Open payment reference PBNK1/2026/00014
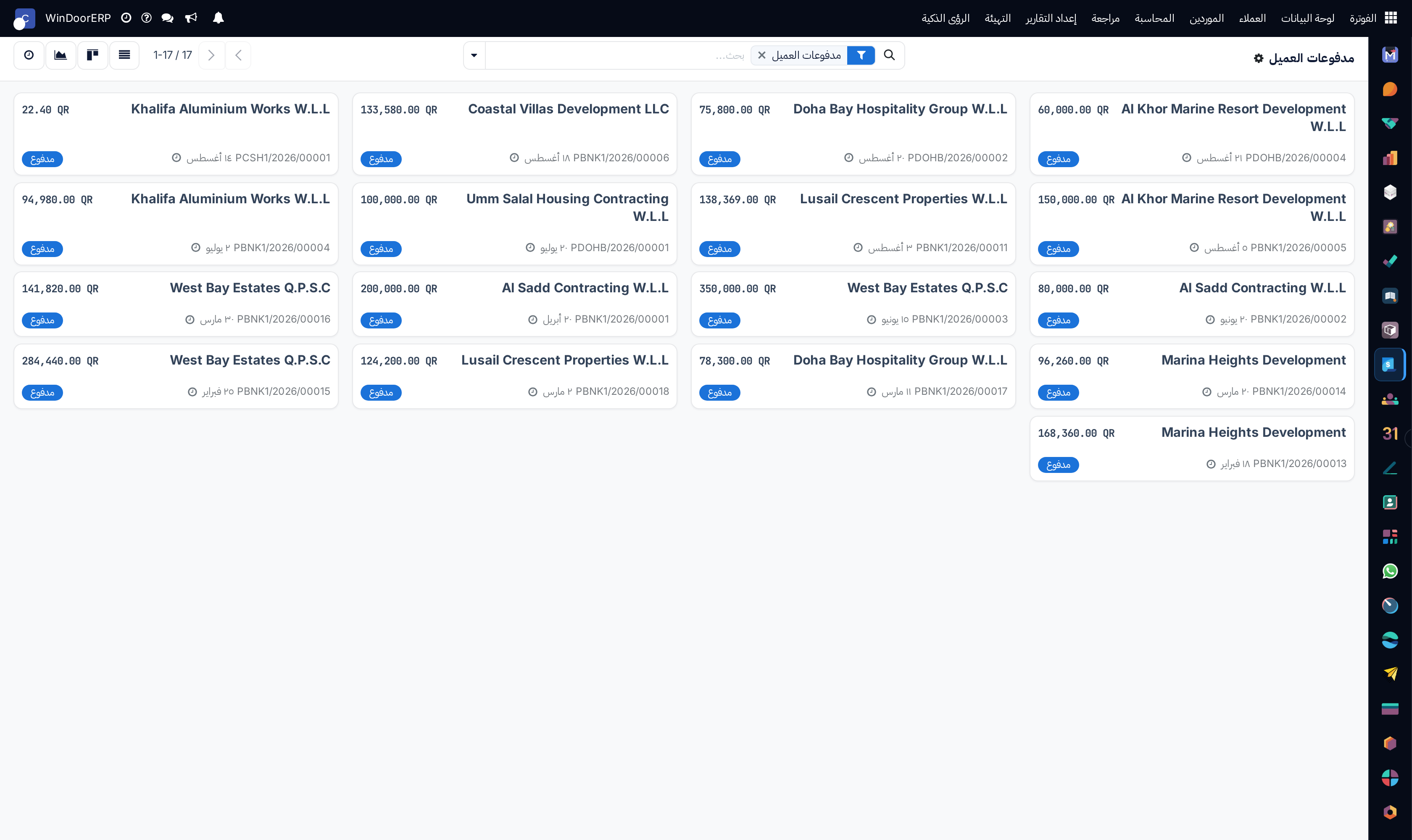Viewport: 1412px width, 840px height. (x=1299, y=392)
